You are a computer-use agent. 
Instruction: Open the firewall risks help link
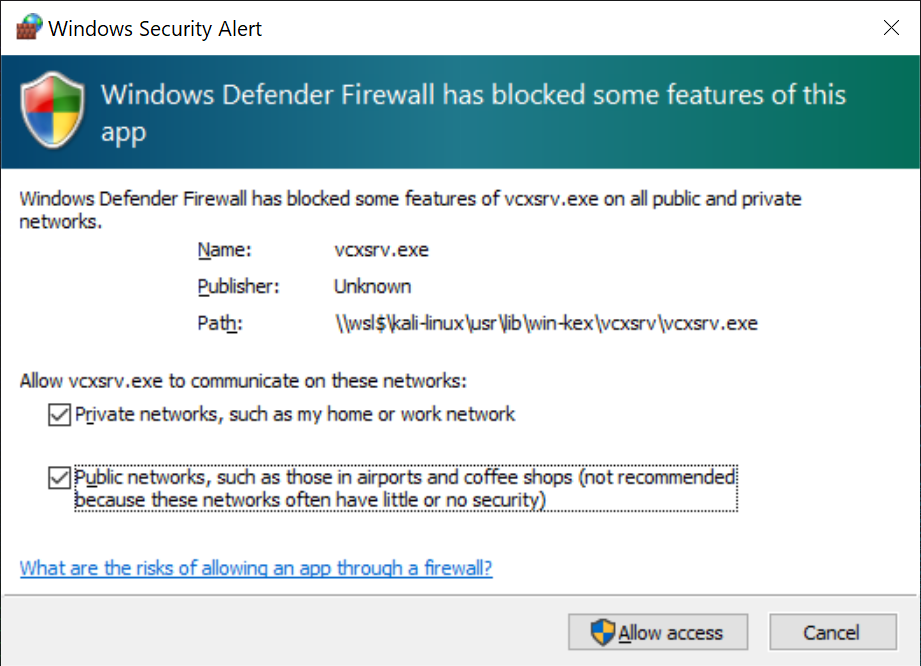[x=256, y=569]
